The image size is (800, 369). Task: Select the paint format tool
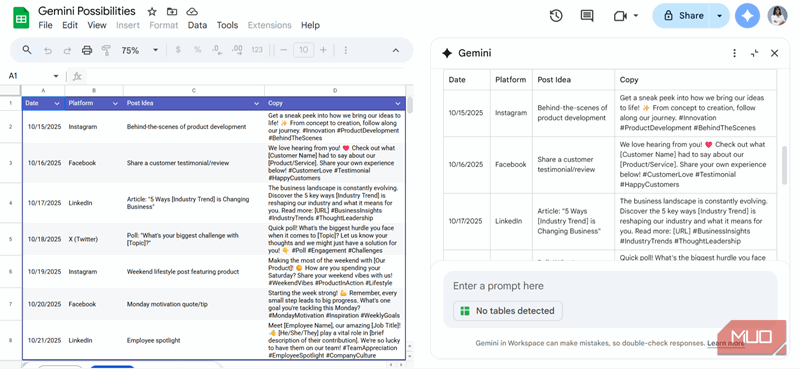106,50
